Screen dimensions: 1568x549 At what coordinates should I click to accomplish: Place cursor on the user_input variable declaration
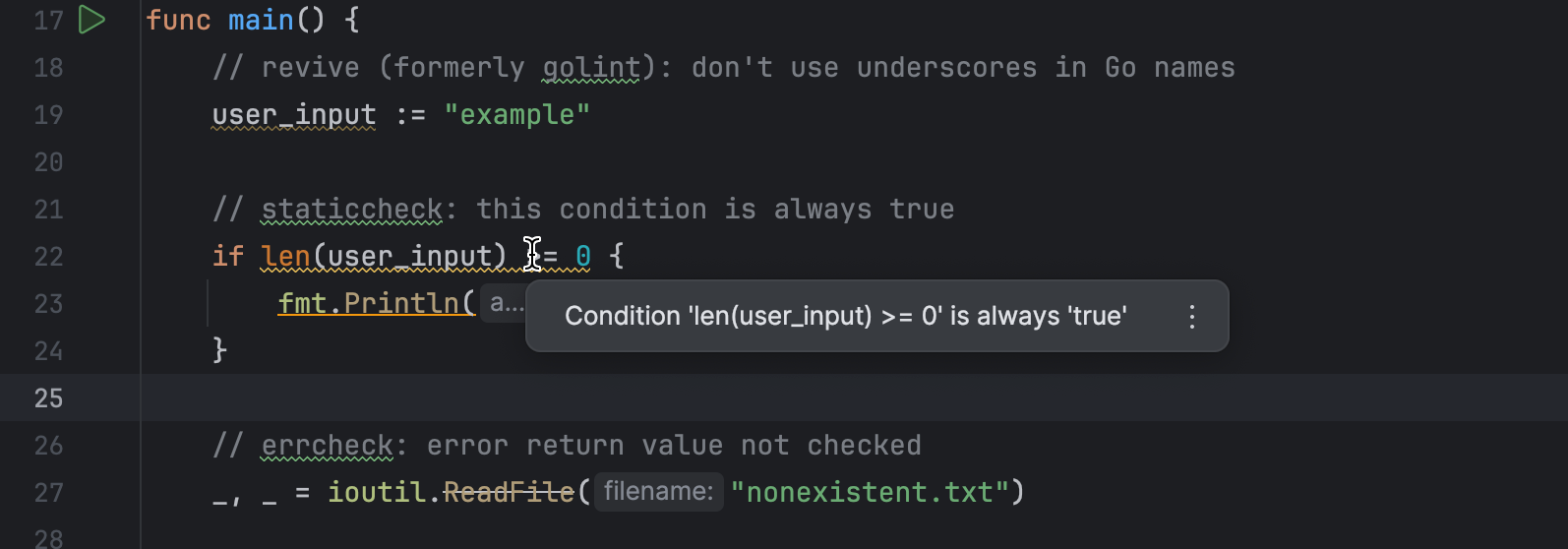coord(293,115)
